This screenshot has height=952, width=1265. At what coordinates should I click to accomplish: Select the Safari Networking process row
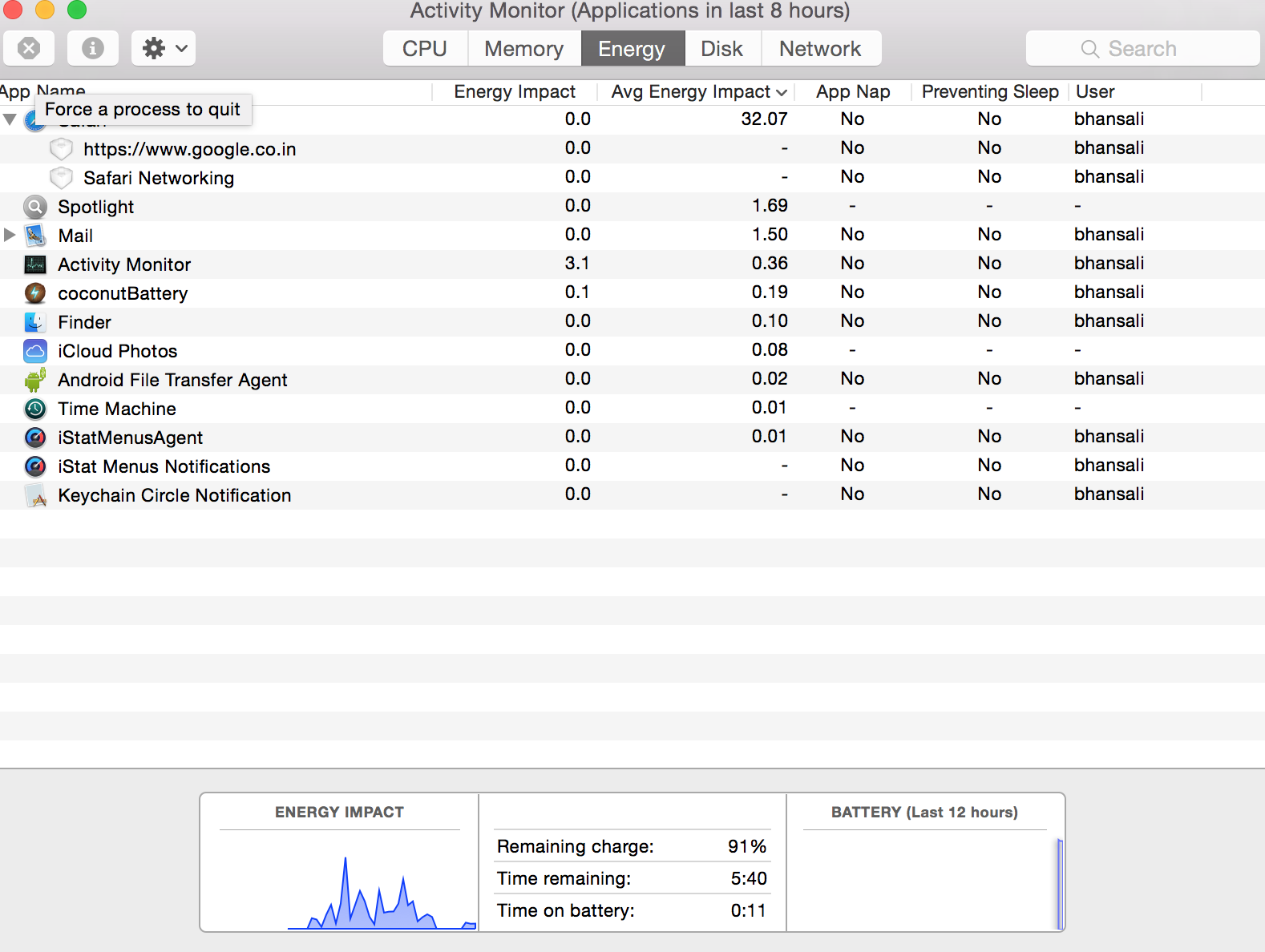coord(632,178)
